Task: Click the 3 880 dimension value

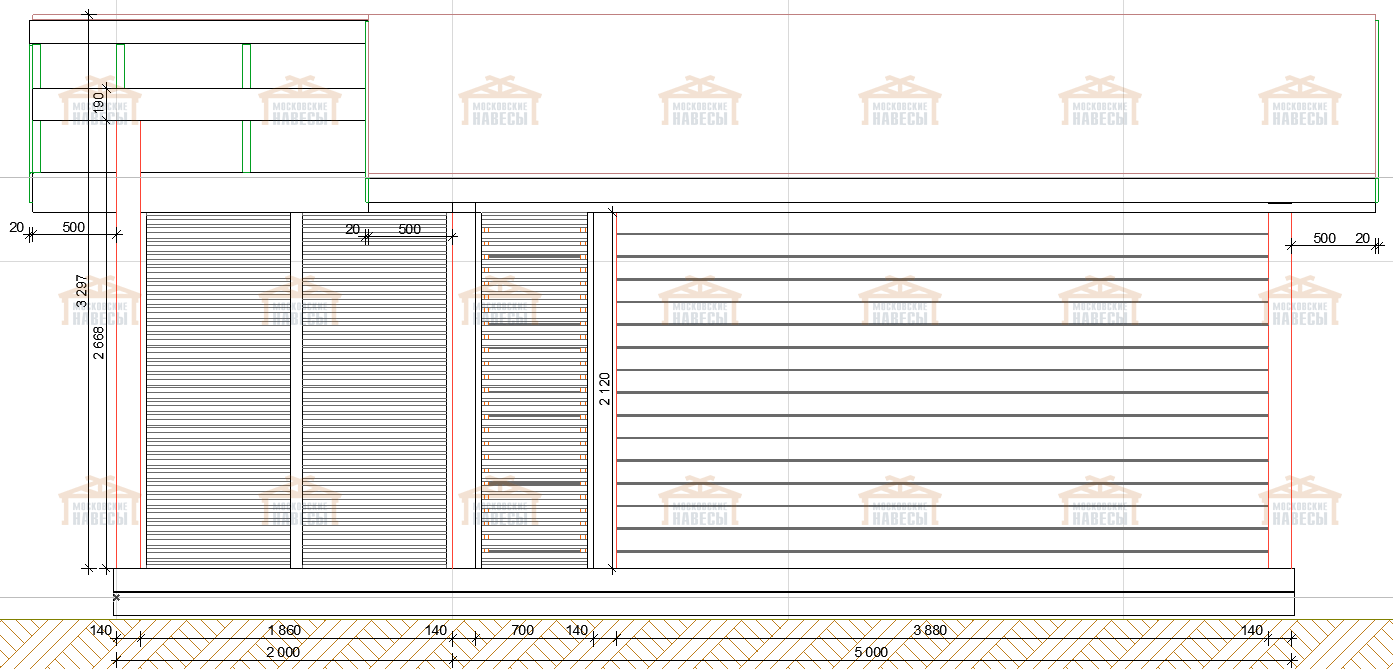Action: point(929,630)
